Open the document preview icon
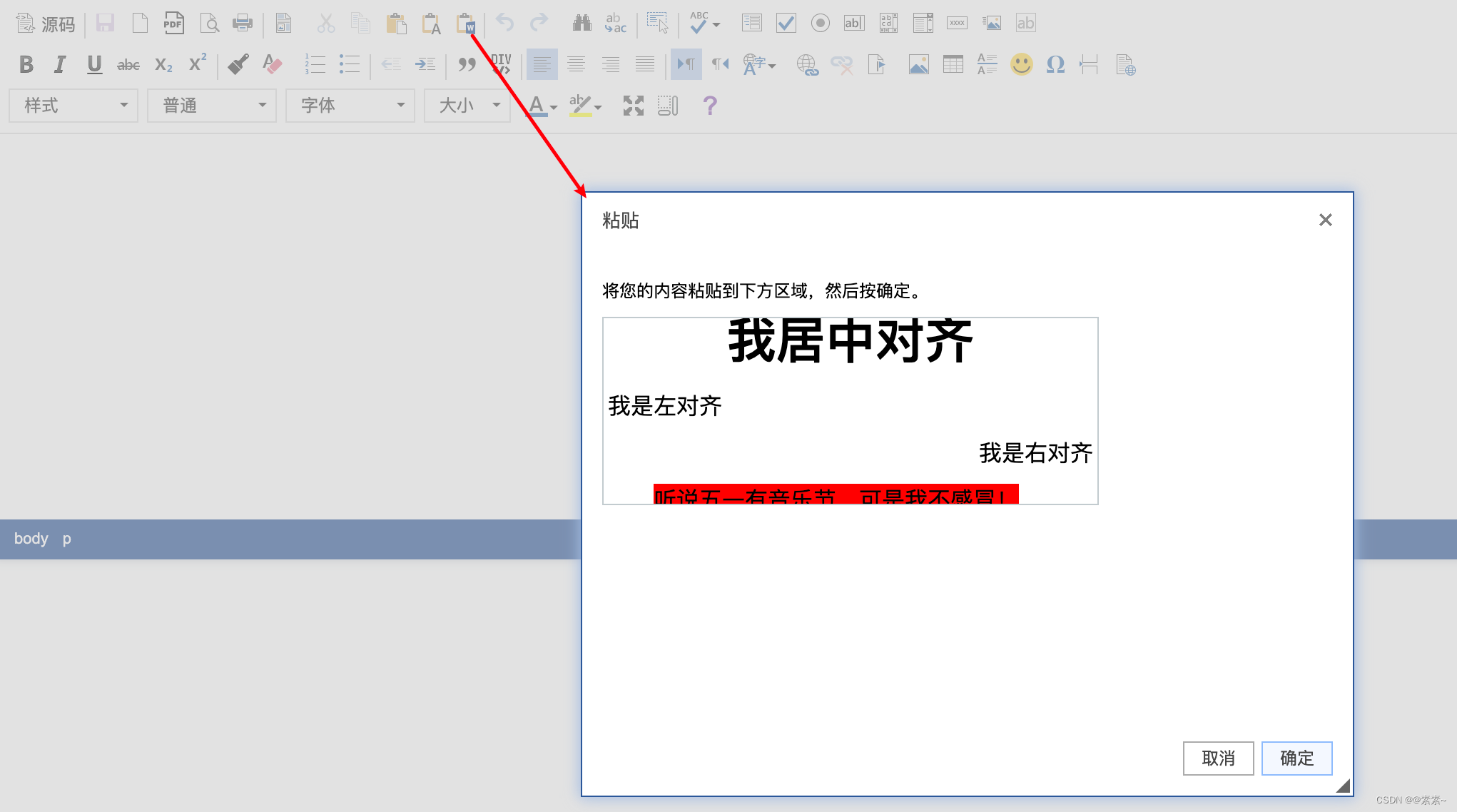The image size is (1457, 812). point(209,24)
